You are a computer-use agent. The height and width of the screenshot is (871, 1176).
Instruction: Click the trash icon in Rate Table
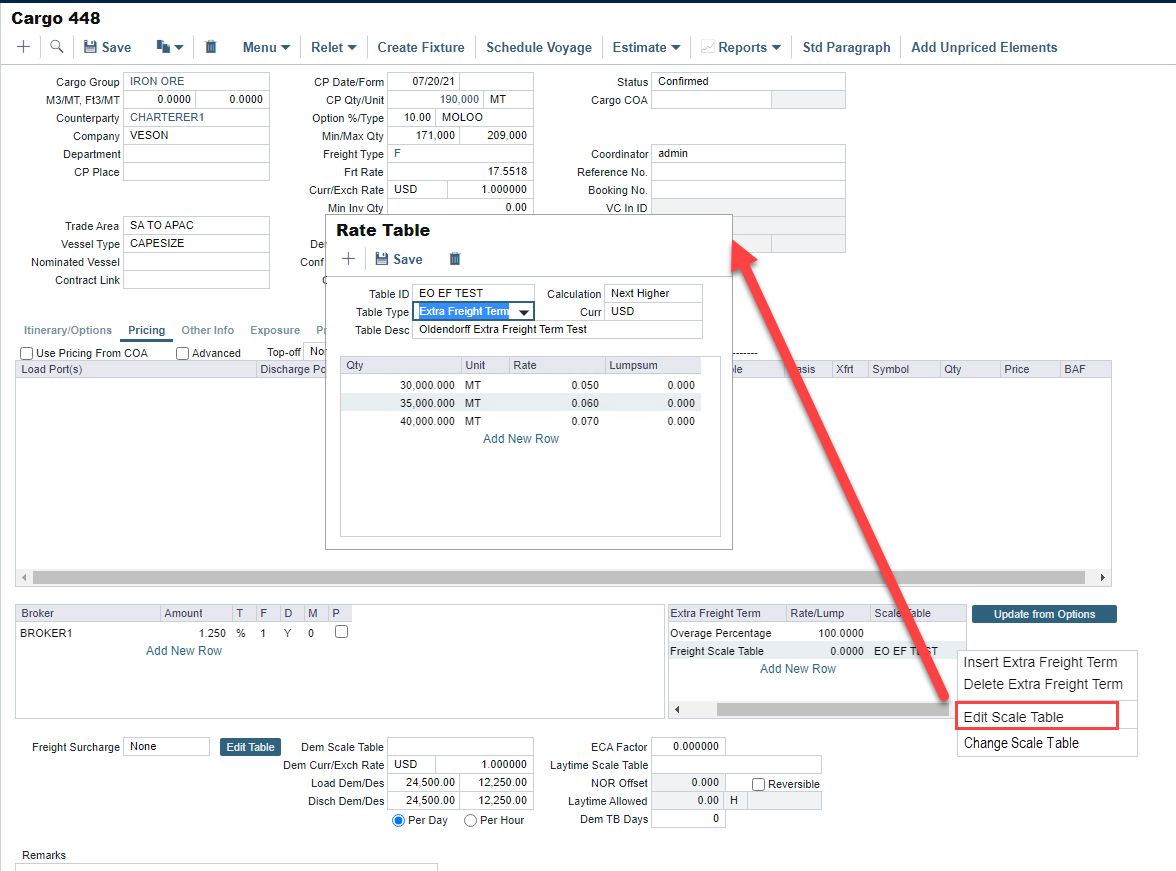455,259
